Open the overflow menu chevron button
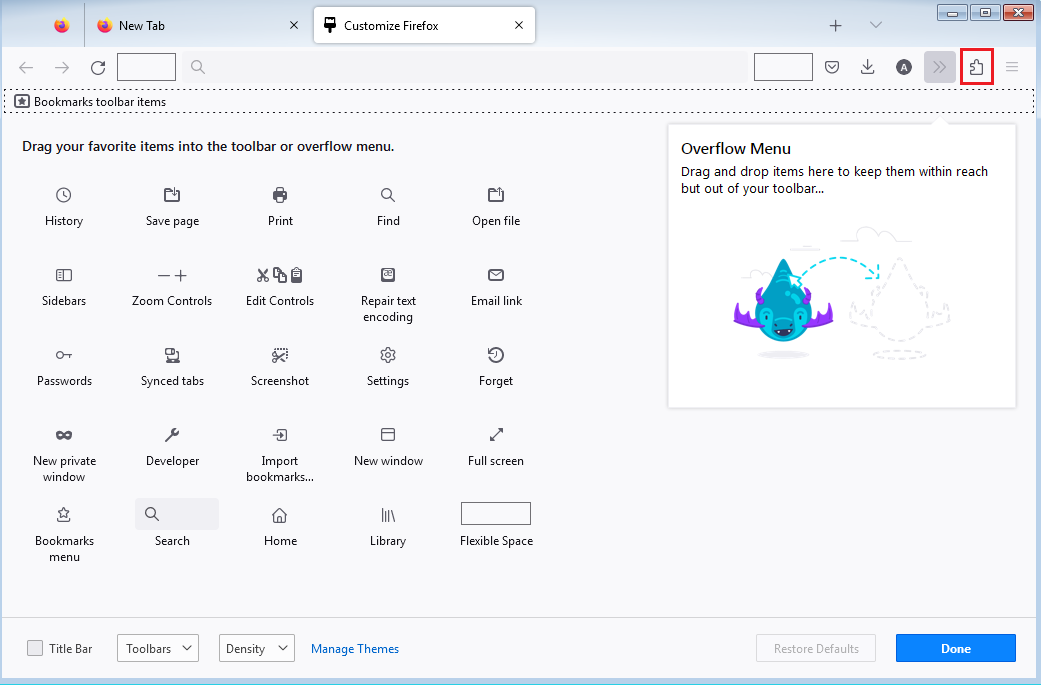The width and height of the screenshot is (1041, 685). point(939,67)
